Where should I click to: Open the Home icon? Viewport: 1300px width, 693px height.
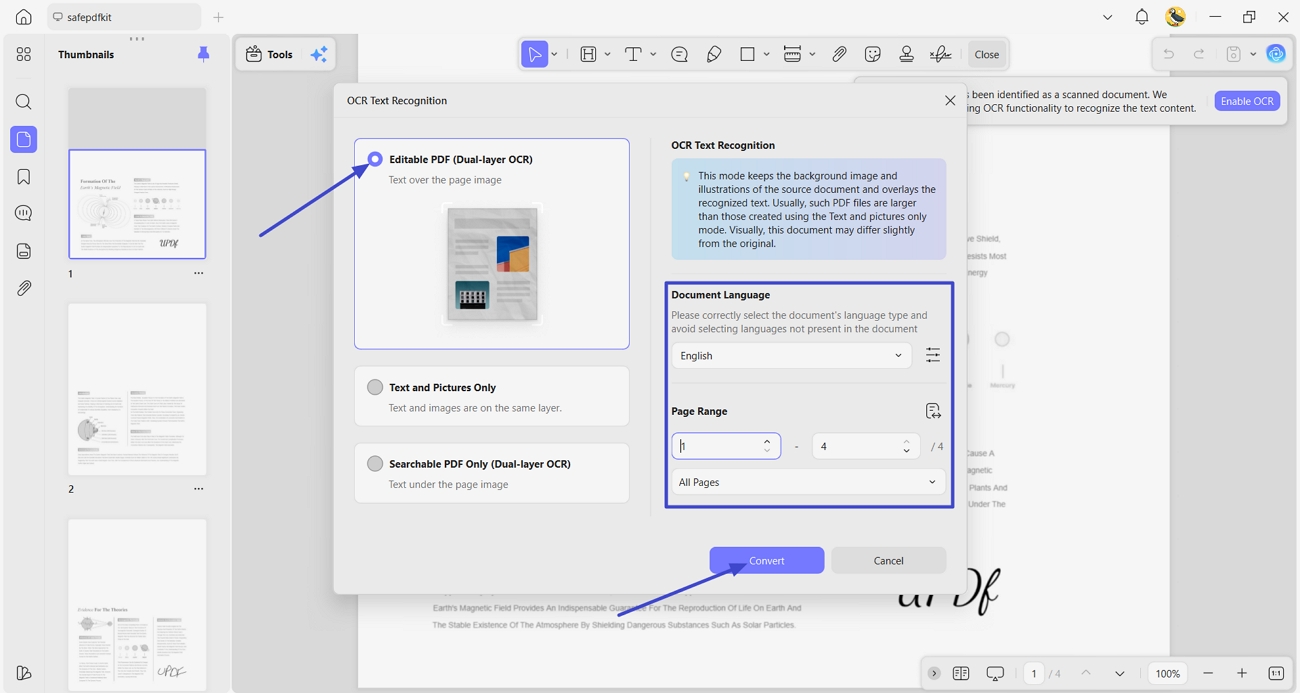(24, 17)
